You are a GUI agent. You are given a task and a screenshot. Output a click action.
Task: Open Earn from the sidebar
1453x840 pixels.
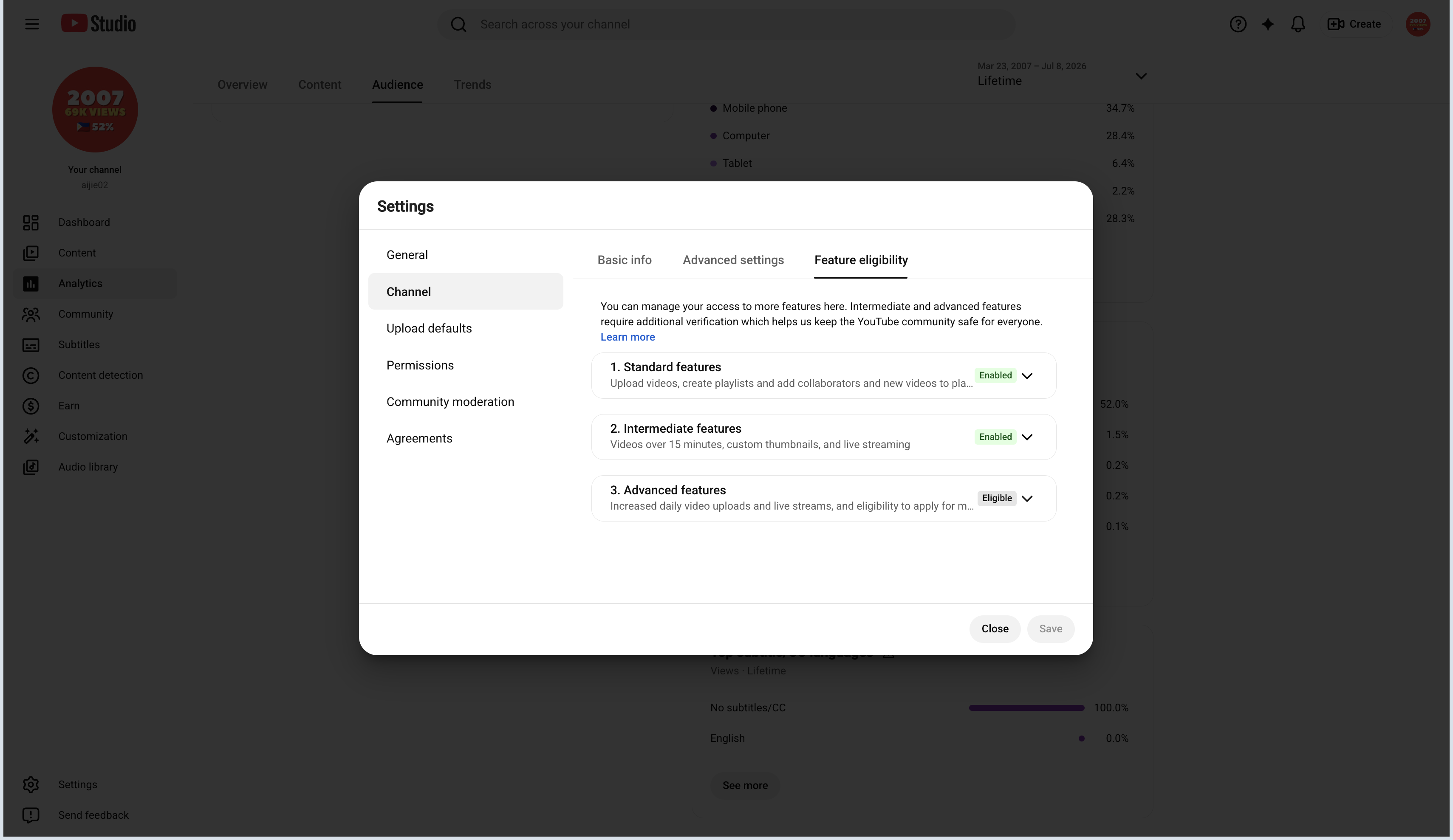[95, 405]
